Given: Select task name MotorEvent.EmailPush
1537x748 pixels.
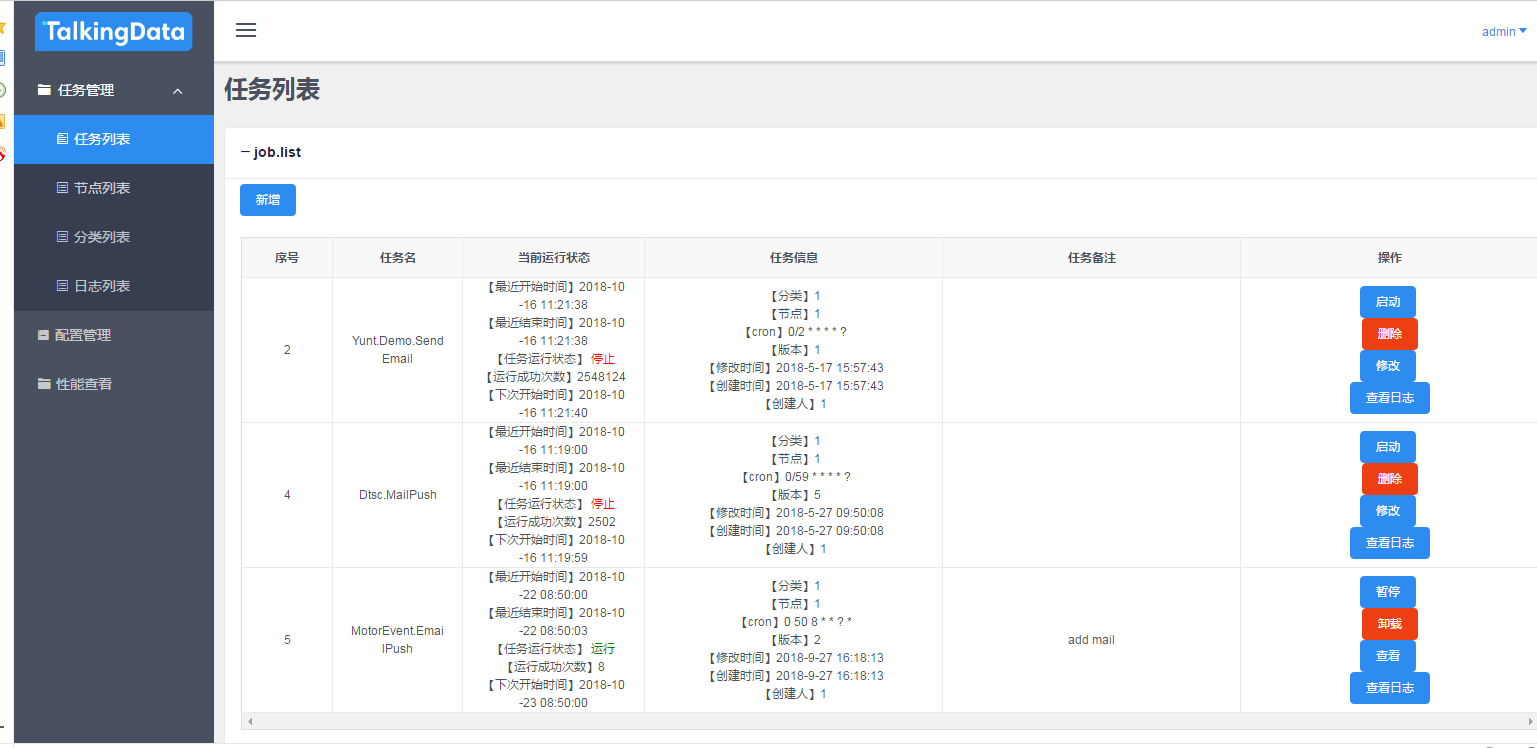Looking at the screenshot, I should point(398,640).
